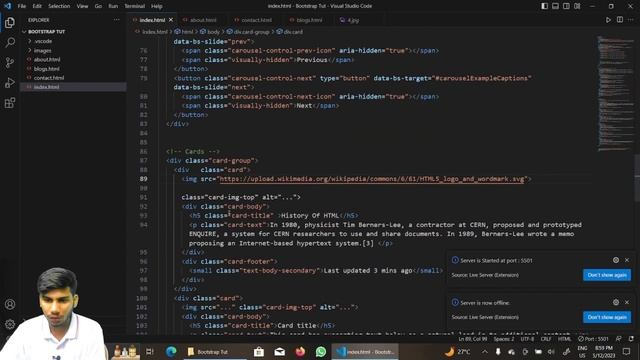Image resolution: width=640 pixels, height=360 pixels.
Task: Open Source Control view
Action: tap(10, 62)
